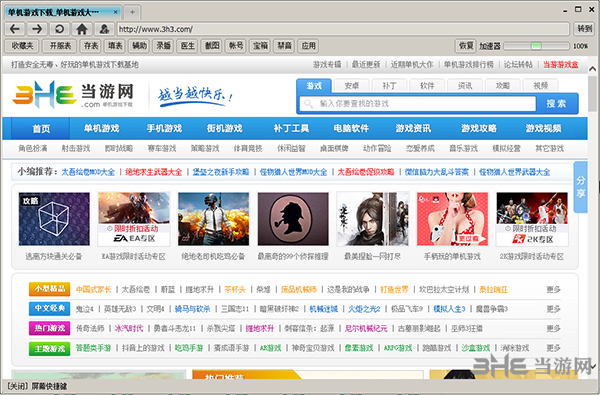The image size is (600, 395).
Task: Open 游戏攻略 in main navigation
Action: click(479, 128)
